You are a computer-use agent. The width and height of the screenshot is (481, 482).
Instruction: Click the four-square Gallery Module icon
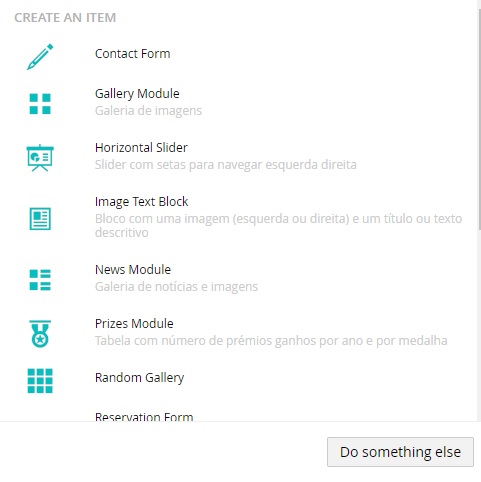click(x=40, y=104)
